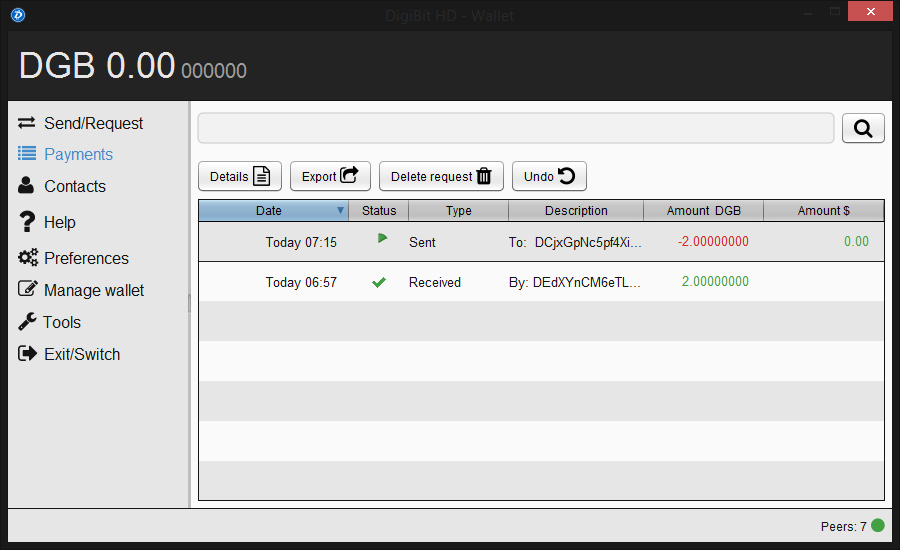Click the DGB 0.00 balance display
900x550 pixels.
[x=133, y=65]
